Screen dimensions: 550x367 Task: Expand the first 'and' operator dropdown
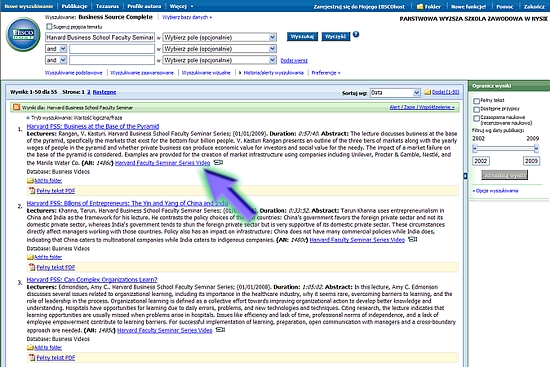(56, 49)
